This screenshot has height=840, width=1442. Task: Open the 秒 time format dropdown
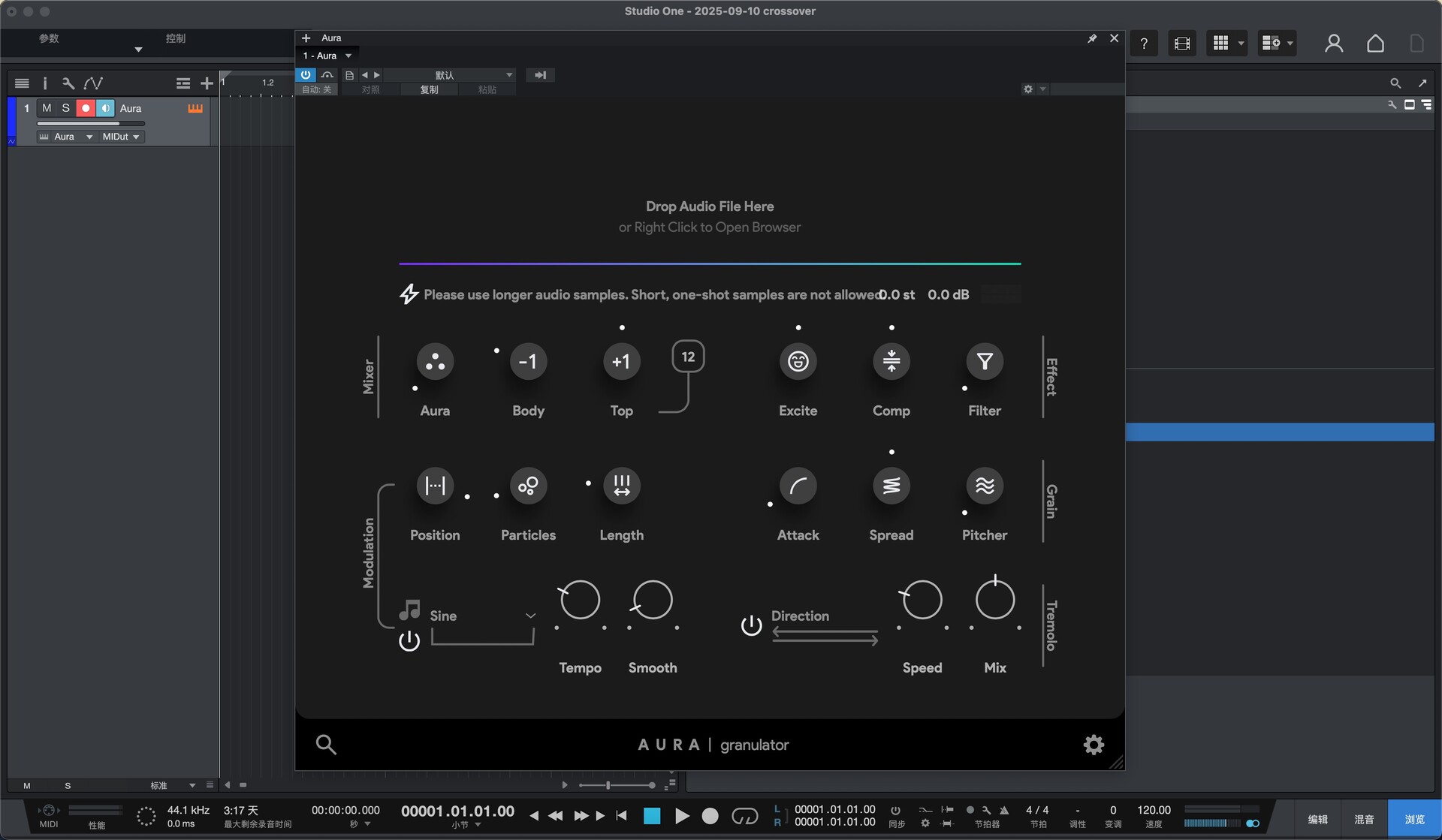(360, 824)
